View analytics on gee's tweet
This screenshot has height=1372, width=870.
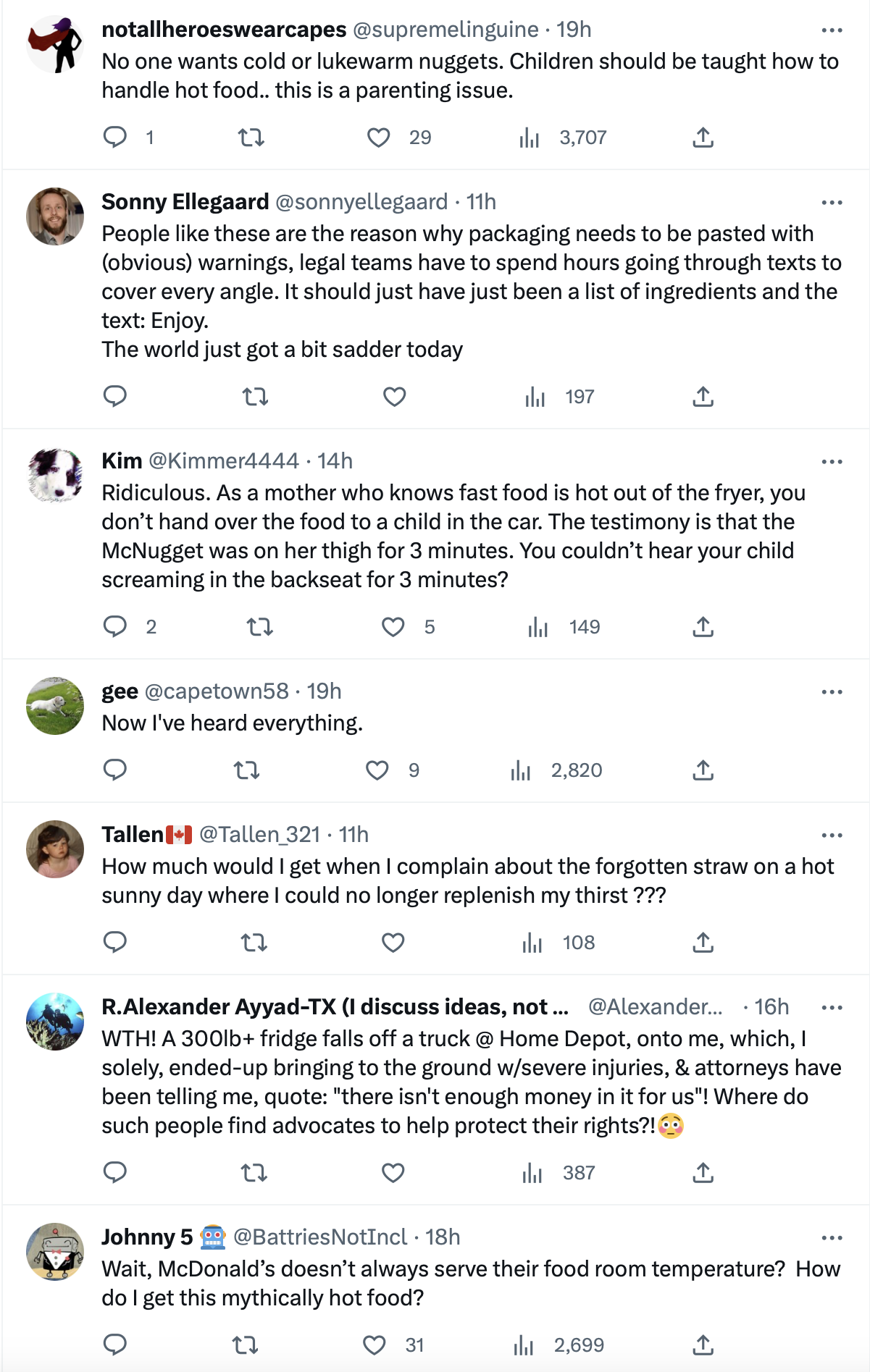521,770
